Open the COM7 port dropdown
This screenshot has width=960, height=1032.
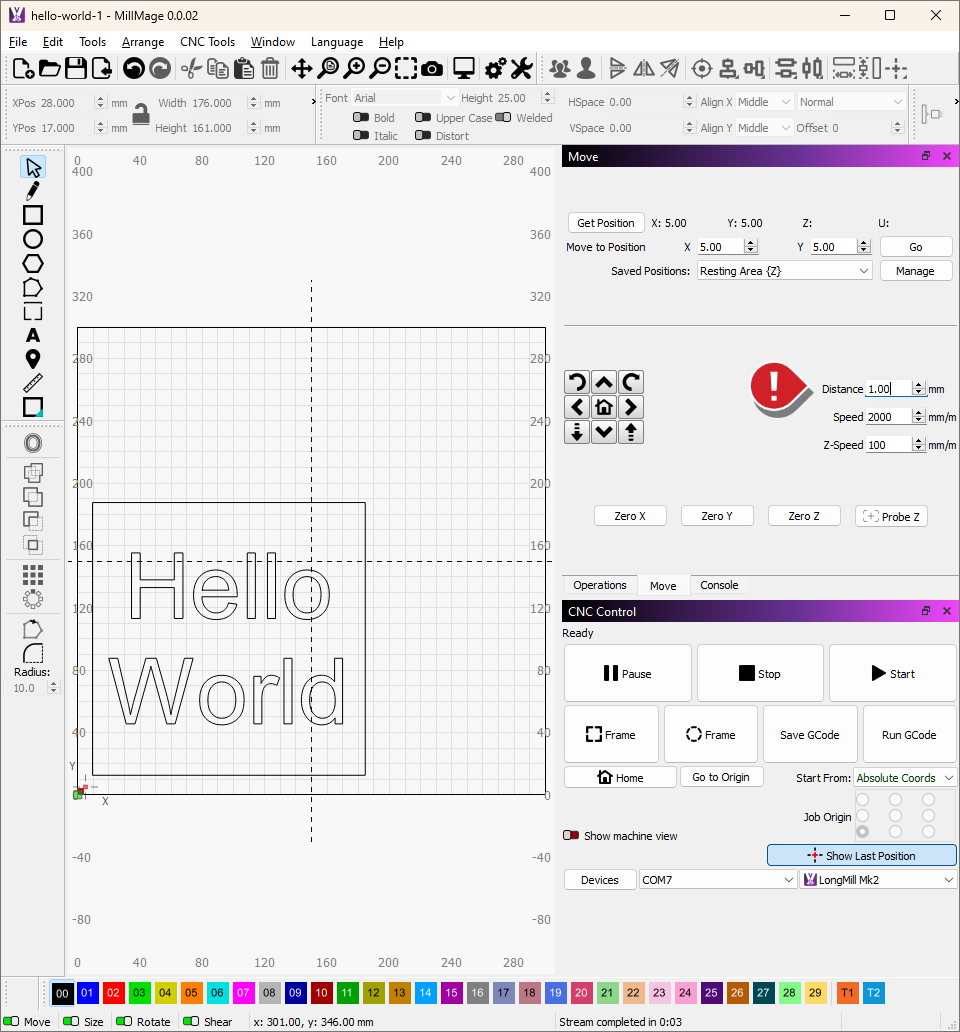(718, 880)
